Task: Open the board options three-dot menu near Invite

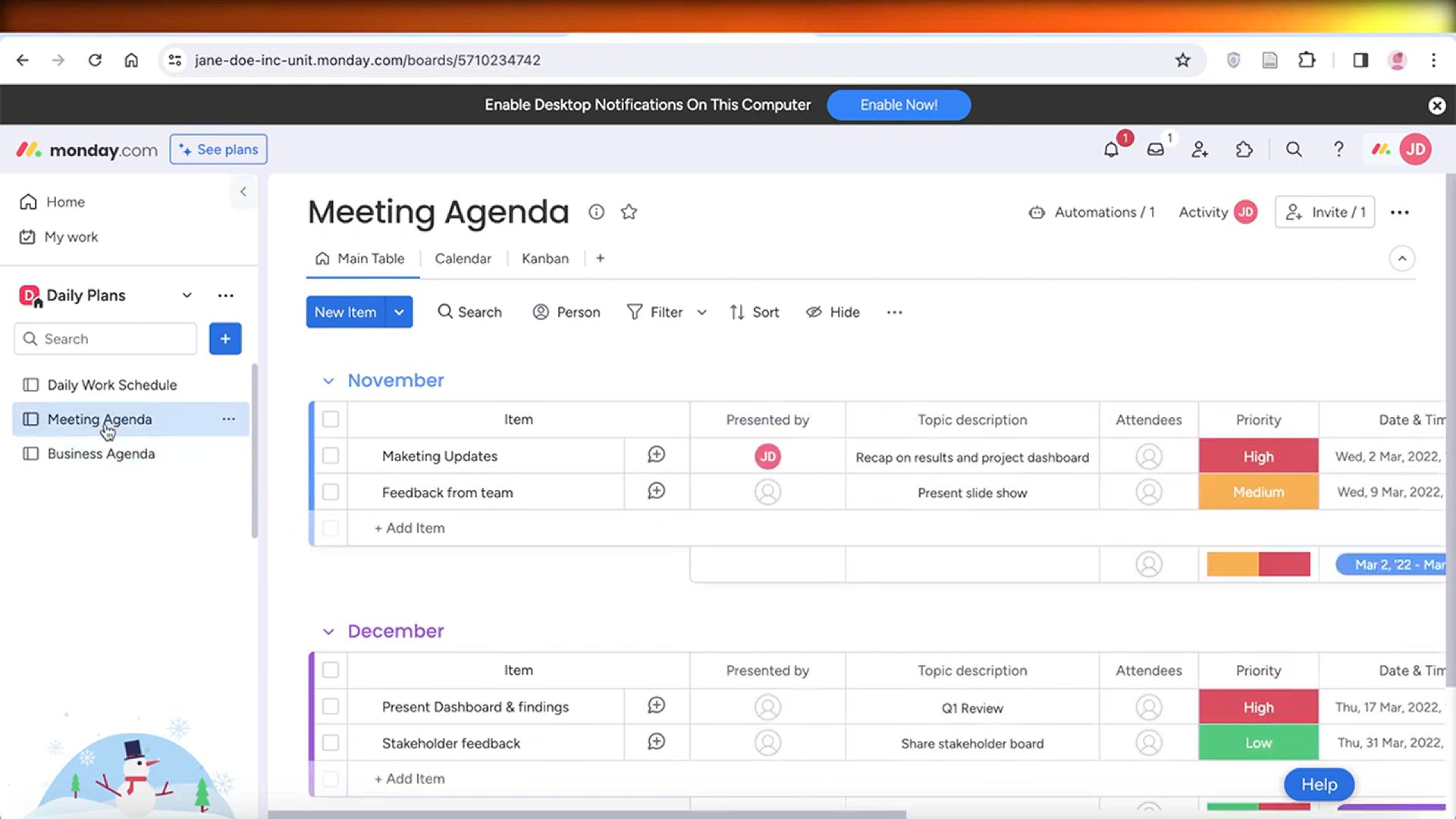Action: (1400, 212)
